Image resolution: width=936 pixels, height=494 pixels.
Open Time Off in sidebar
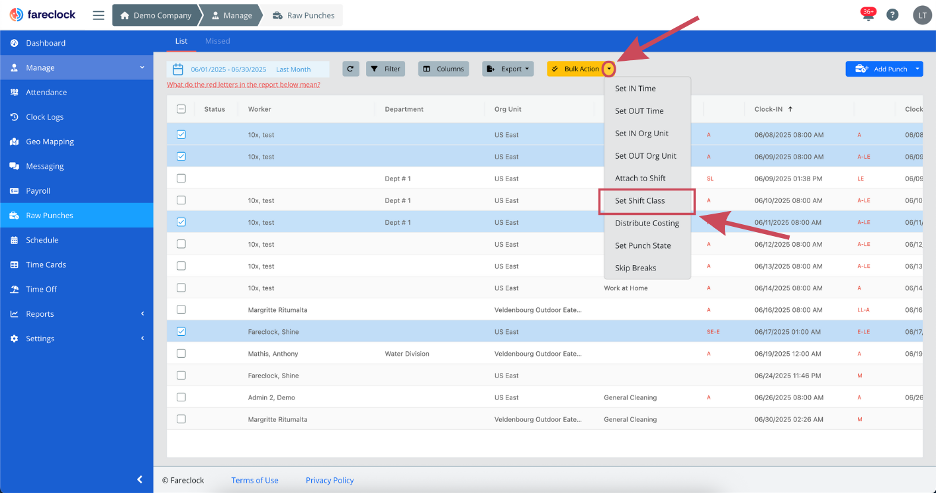click(x=76, y=289)
